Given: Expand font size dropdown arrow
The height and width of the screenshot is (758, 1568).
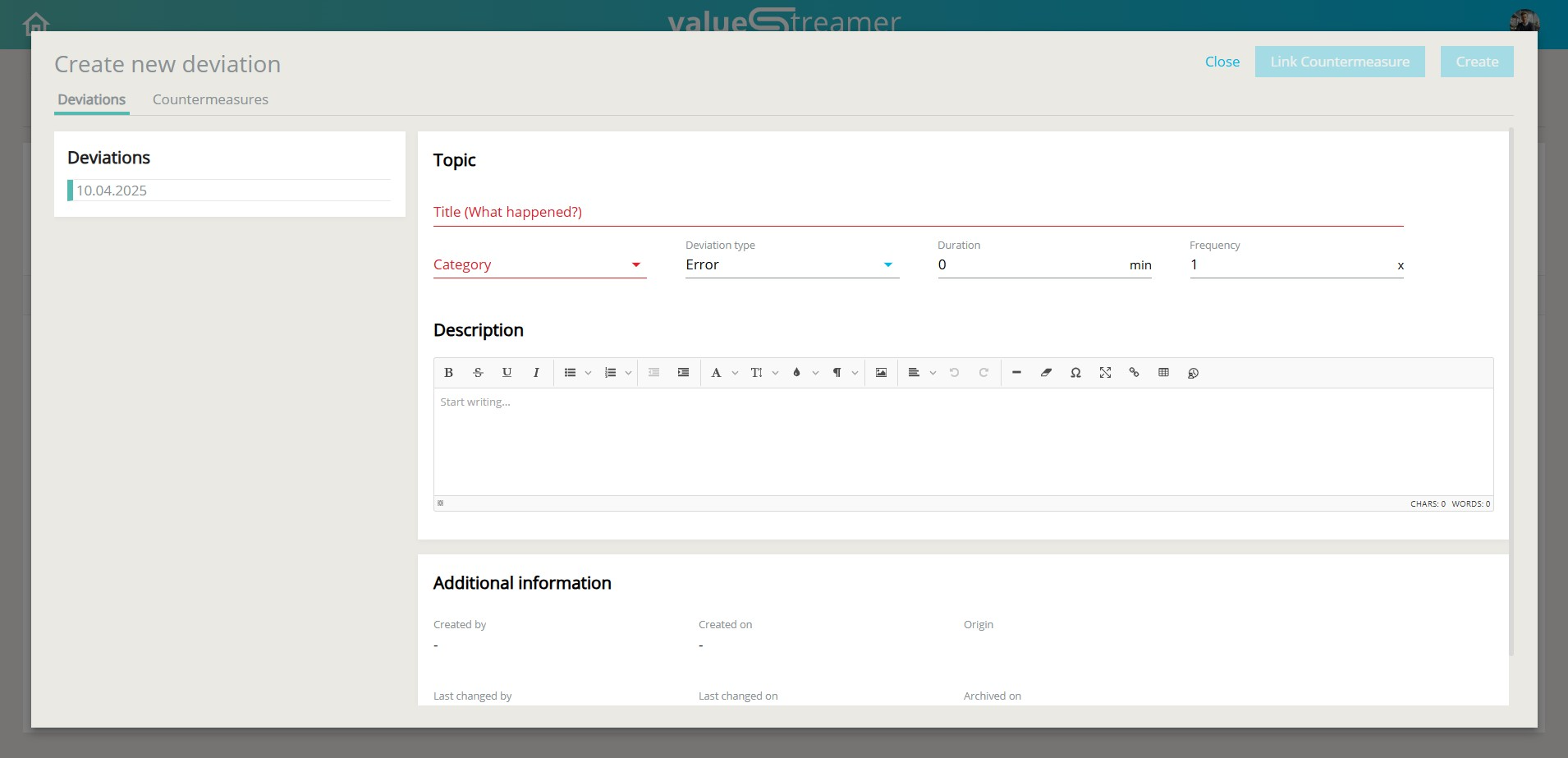Looking at the screenshot, I should [775, 373].
